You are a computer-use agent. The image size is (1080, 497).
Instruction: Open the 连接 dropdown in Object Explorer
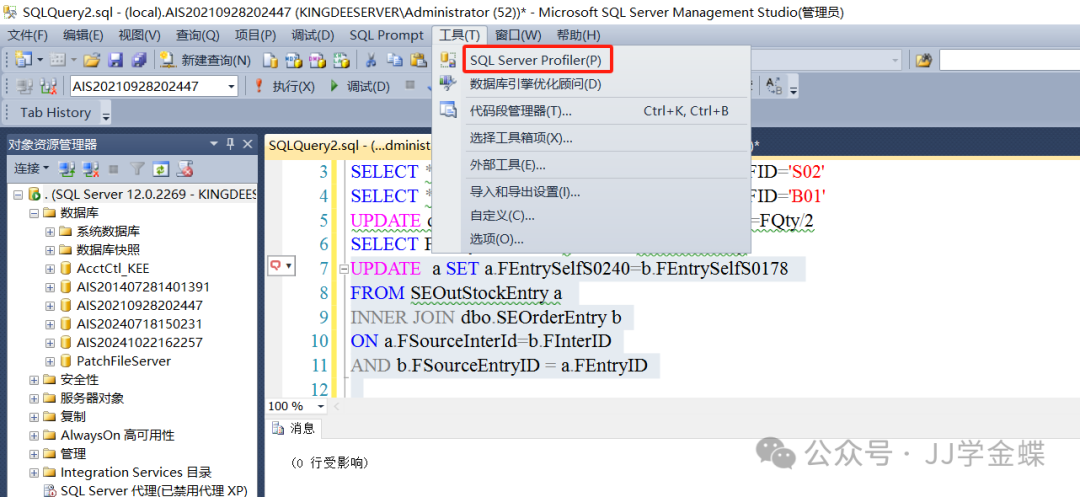click(32, 169)
